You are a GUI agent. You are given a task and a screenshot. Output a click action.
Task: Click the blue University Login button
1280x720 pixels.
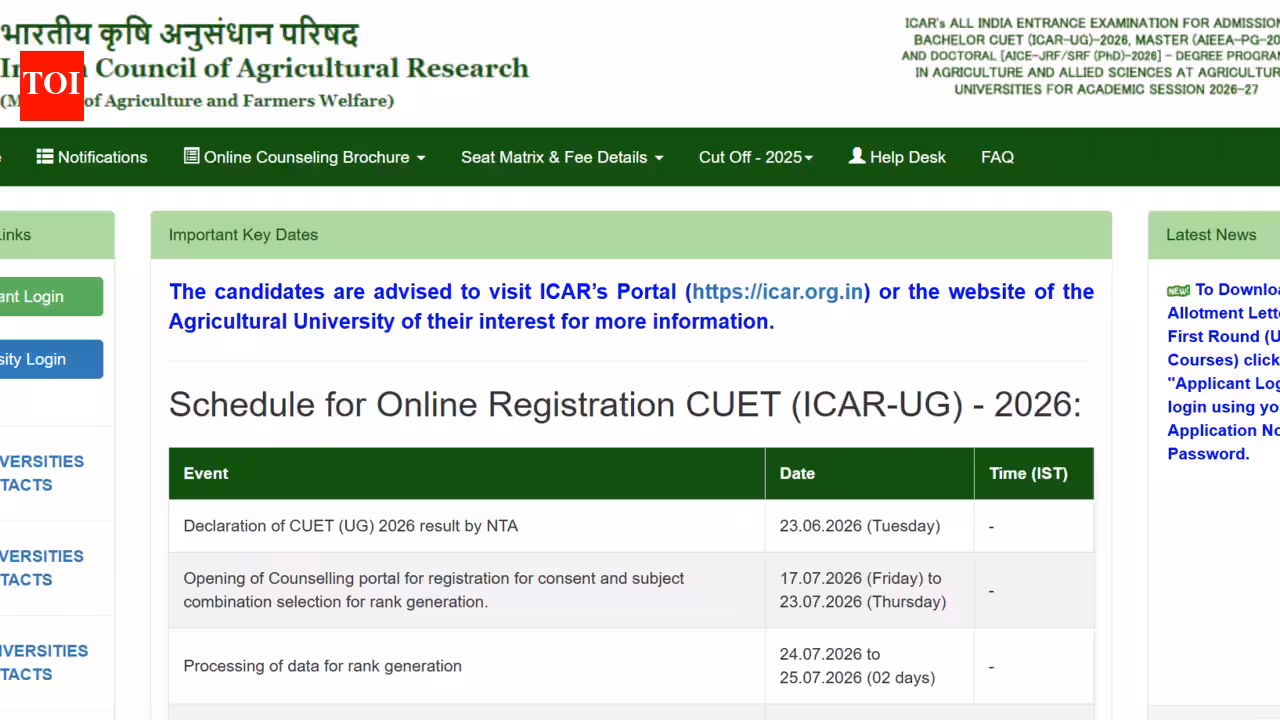pos(50,359)
